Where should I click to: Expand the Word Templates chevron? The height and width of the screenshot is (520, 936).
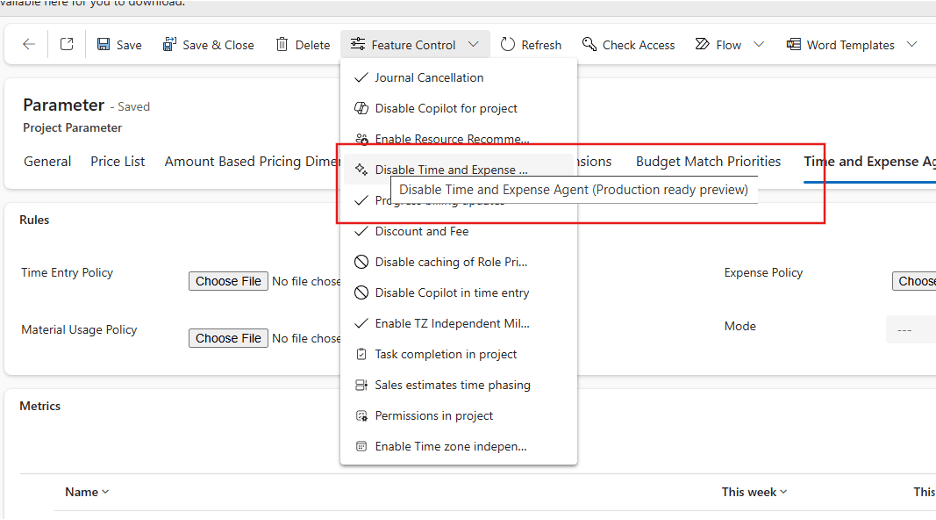912,45
